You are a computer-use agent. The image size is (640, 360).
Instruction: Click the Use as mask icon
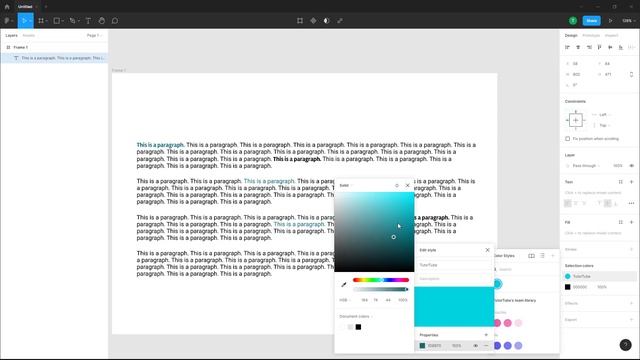tap(326, 21)
